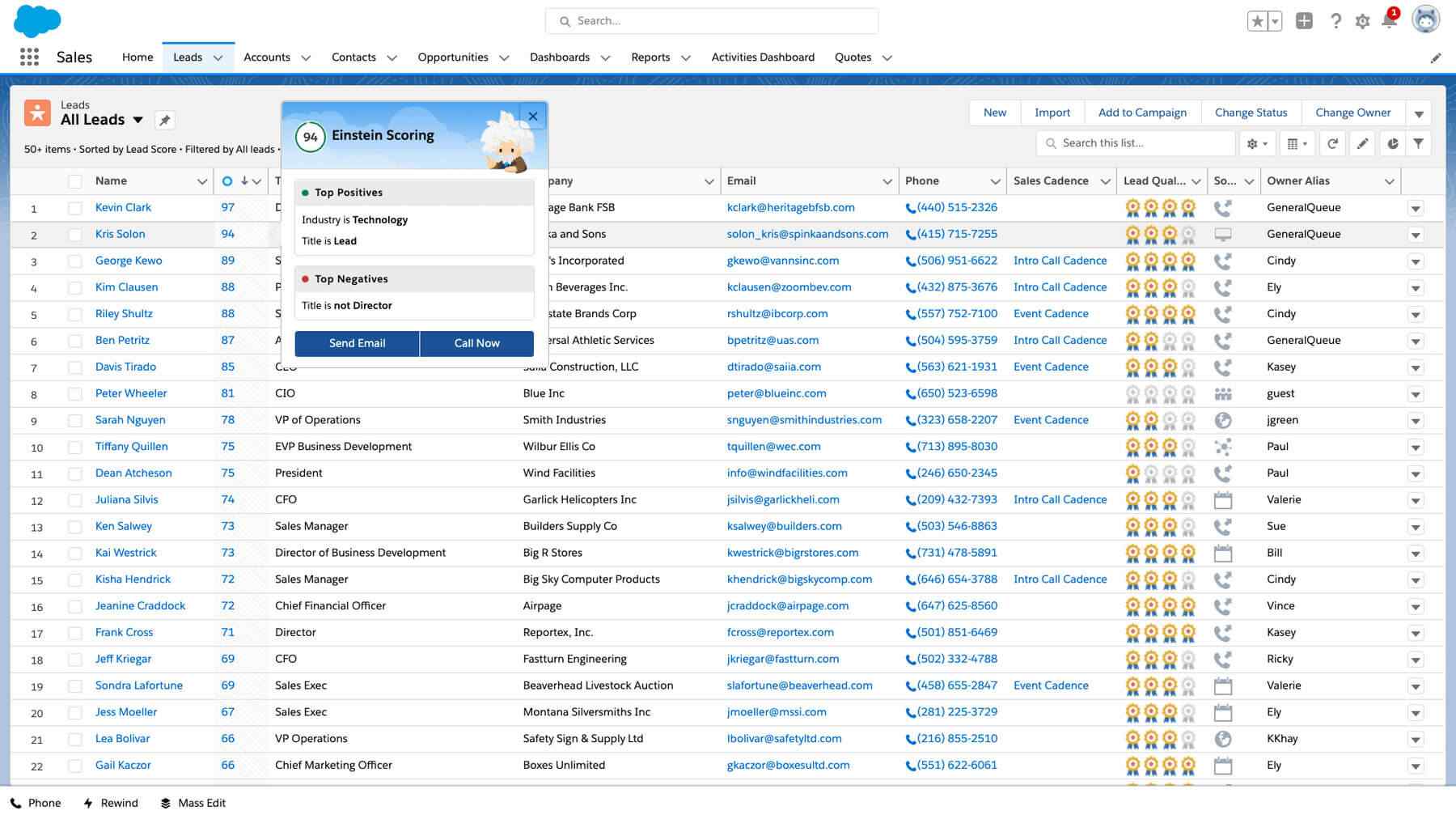
Task: Select the Kevin Clark row checkbox
Action: pos(75,208)
